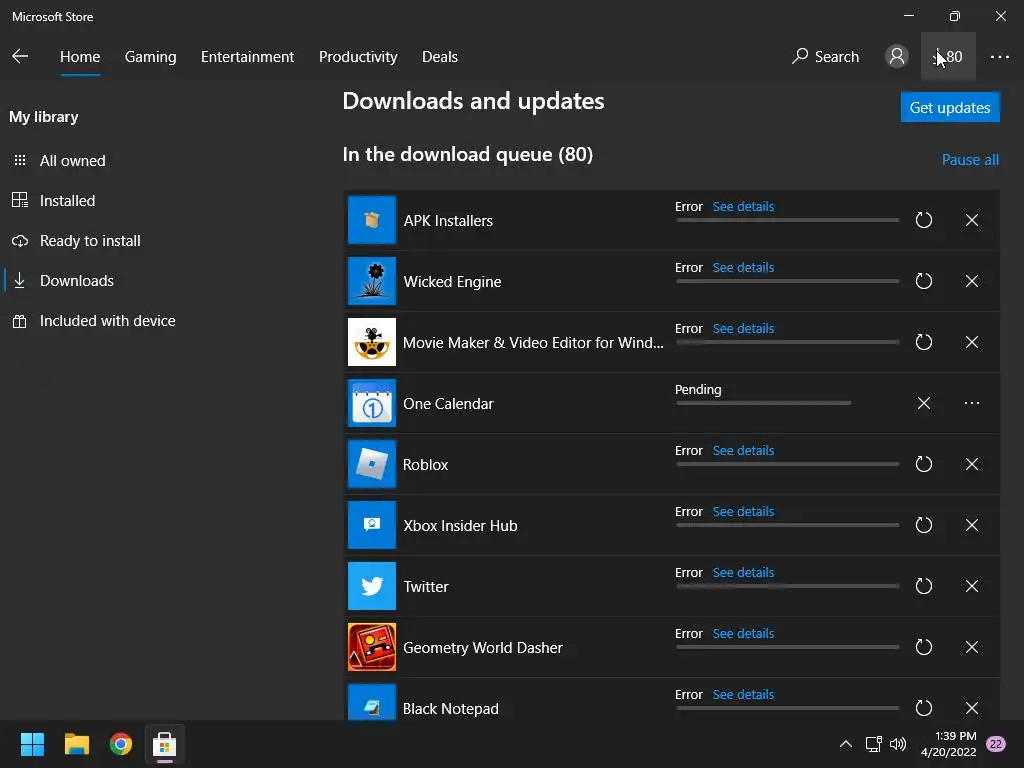The width and height of the screenshot is (1024, 768).
Task: Click the Xbox Insider Hub app icon
Action: 372,525
